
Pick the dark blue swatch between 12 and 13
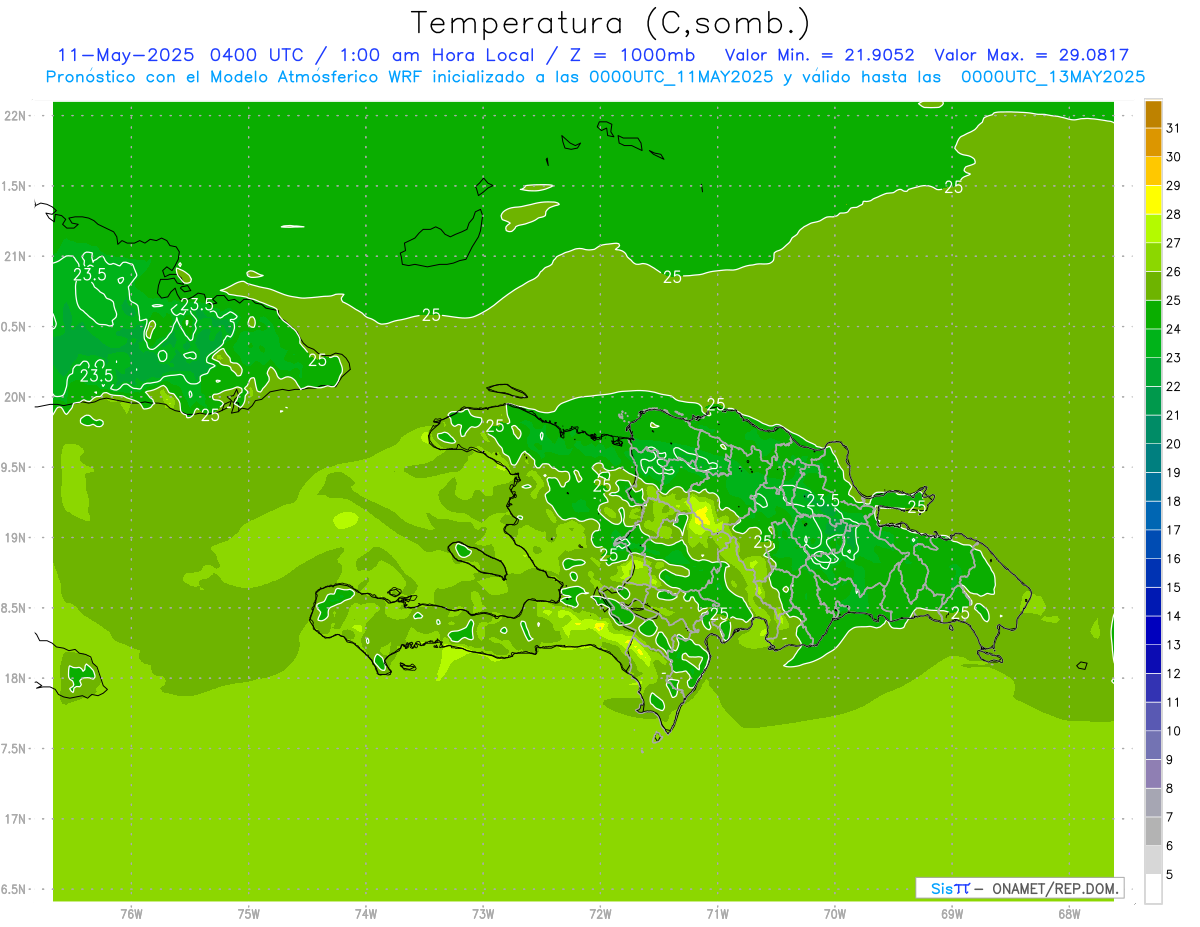click(1153, 659)
